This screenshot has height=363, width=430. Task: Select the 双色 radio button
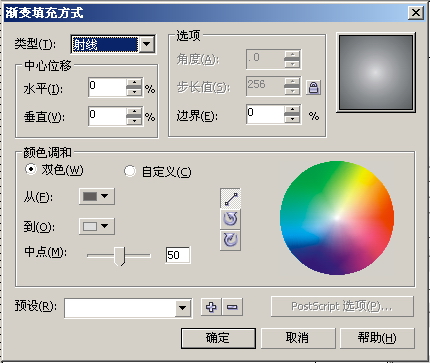tap(31, 169)
